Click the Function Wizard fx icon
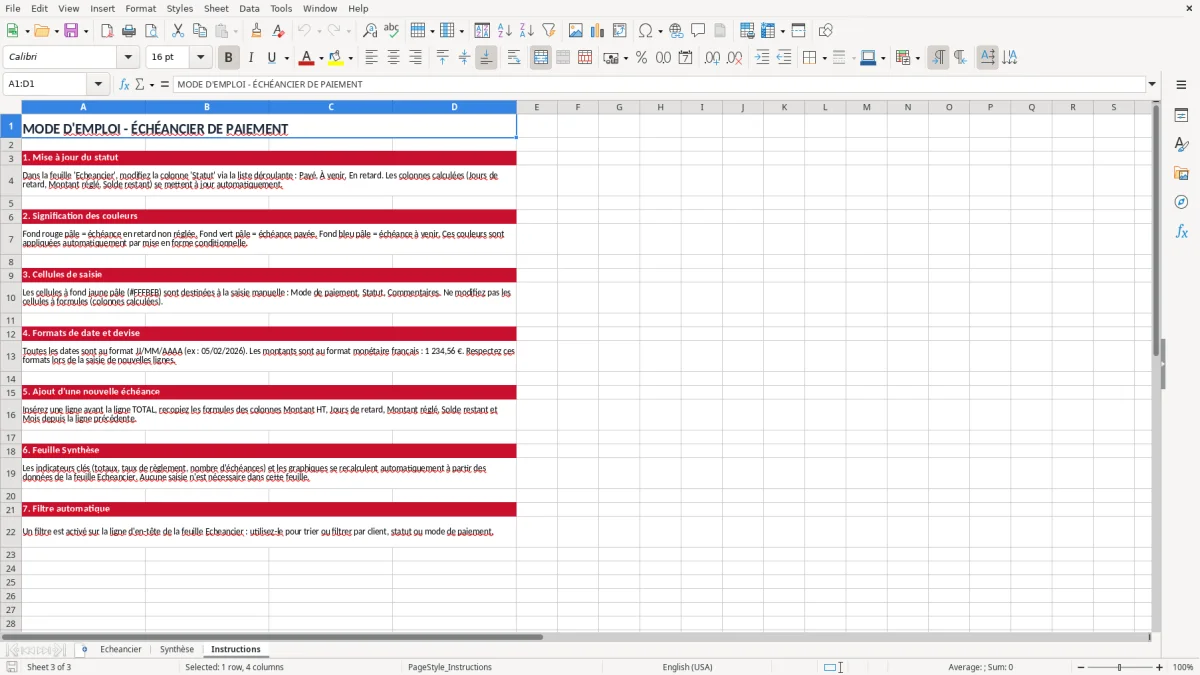This screenshot has height=675, width=1200. (124, 84)
